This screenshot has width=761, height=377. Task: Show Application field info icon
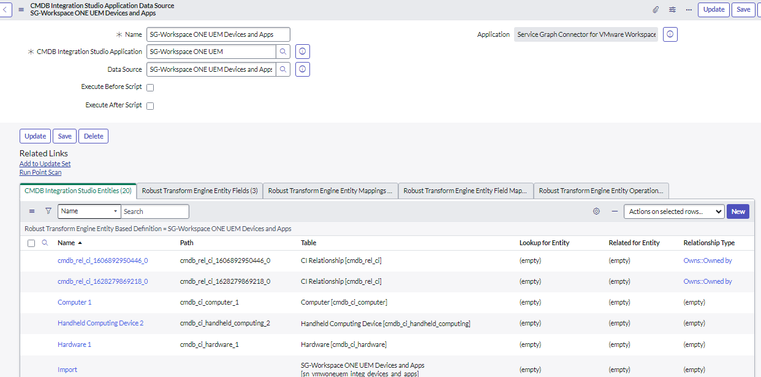pos(670,34)
